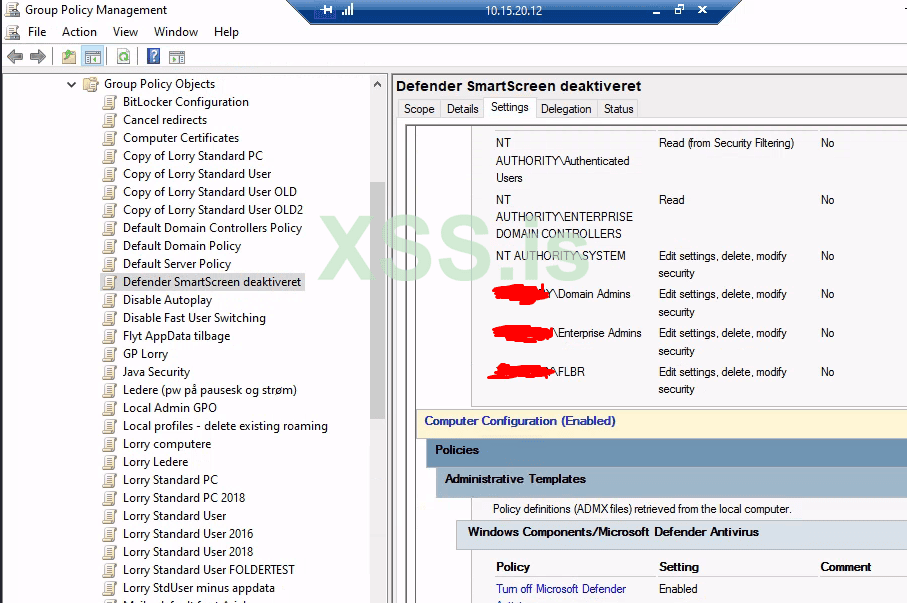Switch to the Details tab
Screen dimensions: 907x603
click(462, 109)
